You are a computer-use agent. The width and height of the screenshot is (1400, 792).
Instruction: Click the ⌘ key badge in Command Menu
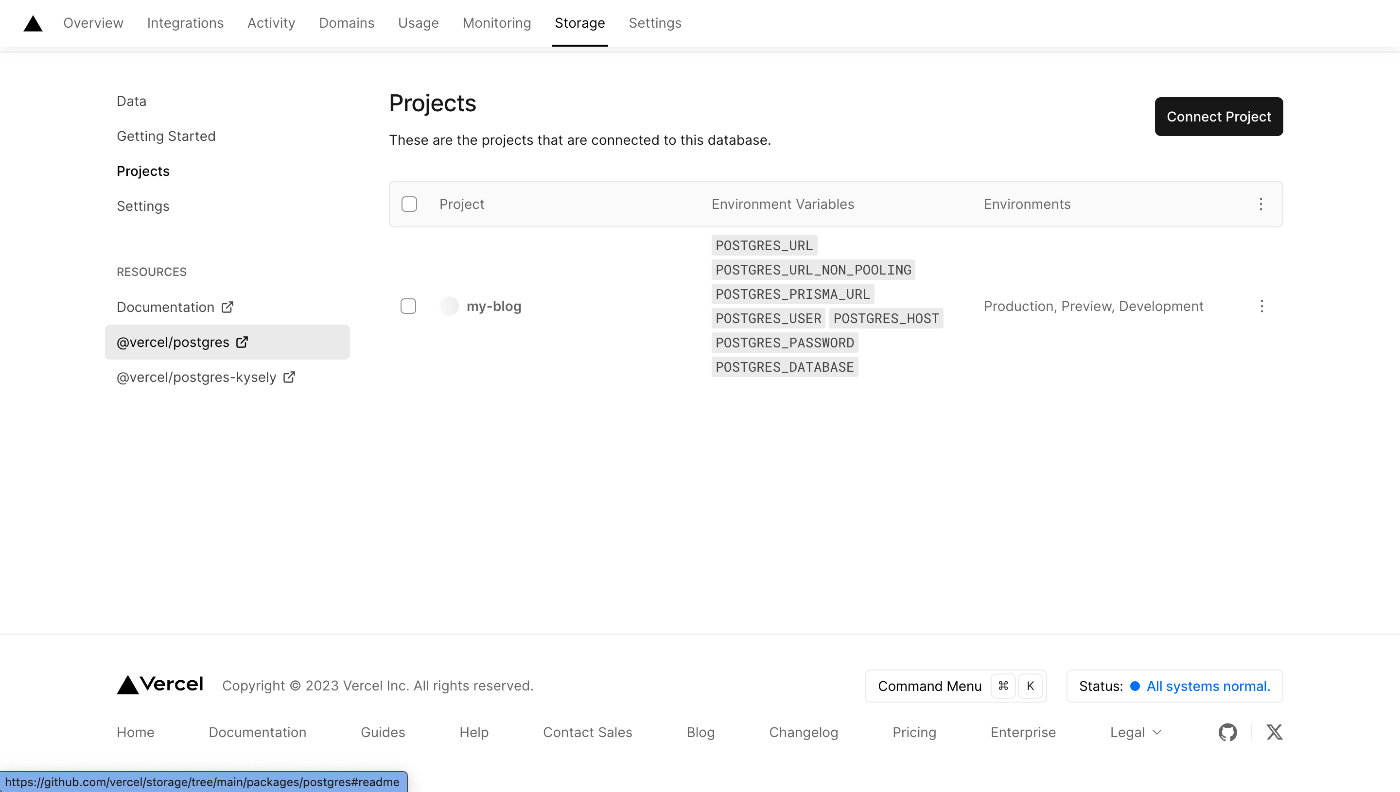pos(1003,686)
